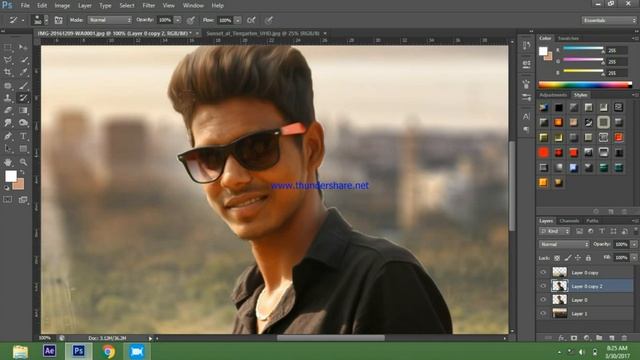
Task: Open the brush Mode dropdown
Action: click(110, 20)
